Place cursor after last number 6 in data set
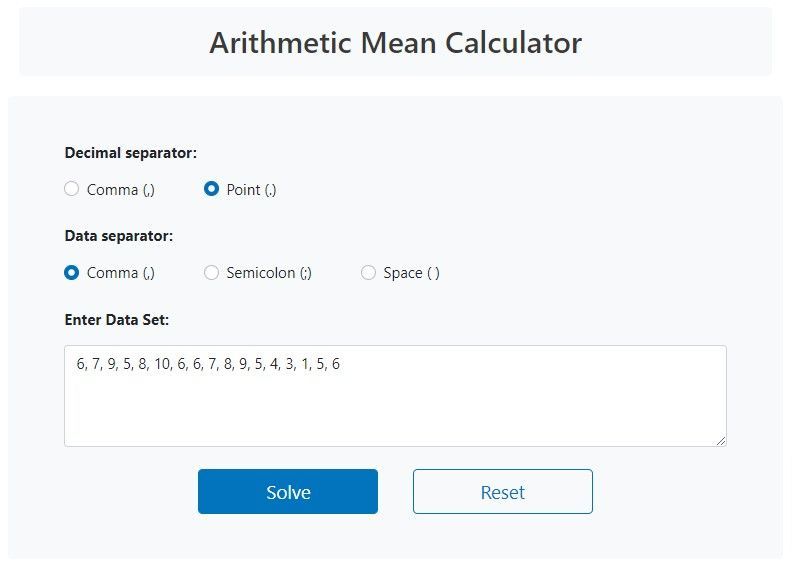This screenshot has width=792, height=565. 340,364
